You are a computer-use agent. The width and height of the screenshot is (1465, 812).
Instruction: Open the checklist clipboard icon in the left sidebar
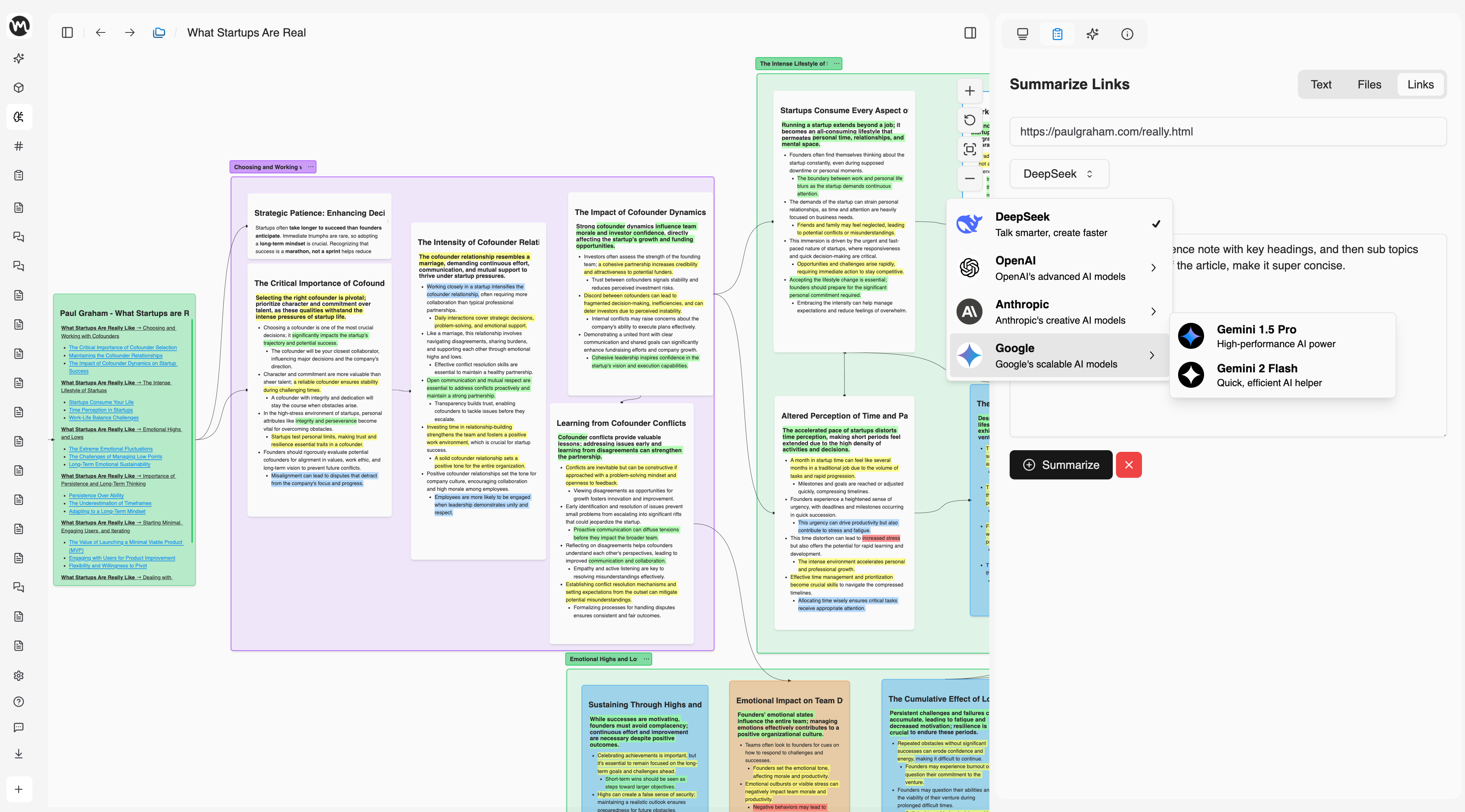click(x=19, y=175)
